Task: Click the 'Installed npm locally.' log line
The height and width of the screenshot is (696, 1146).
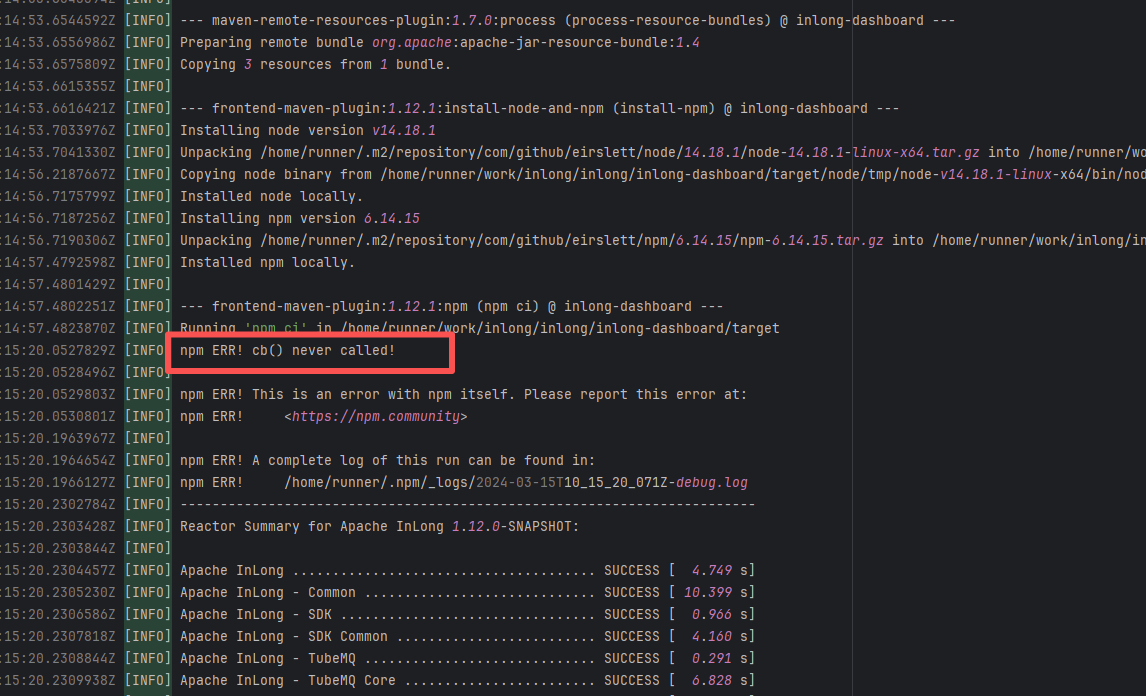Action: pos(267,262)
